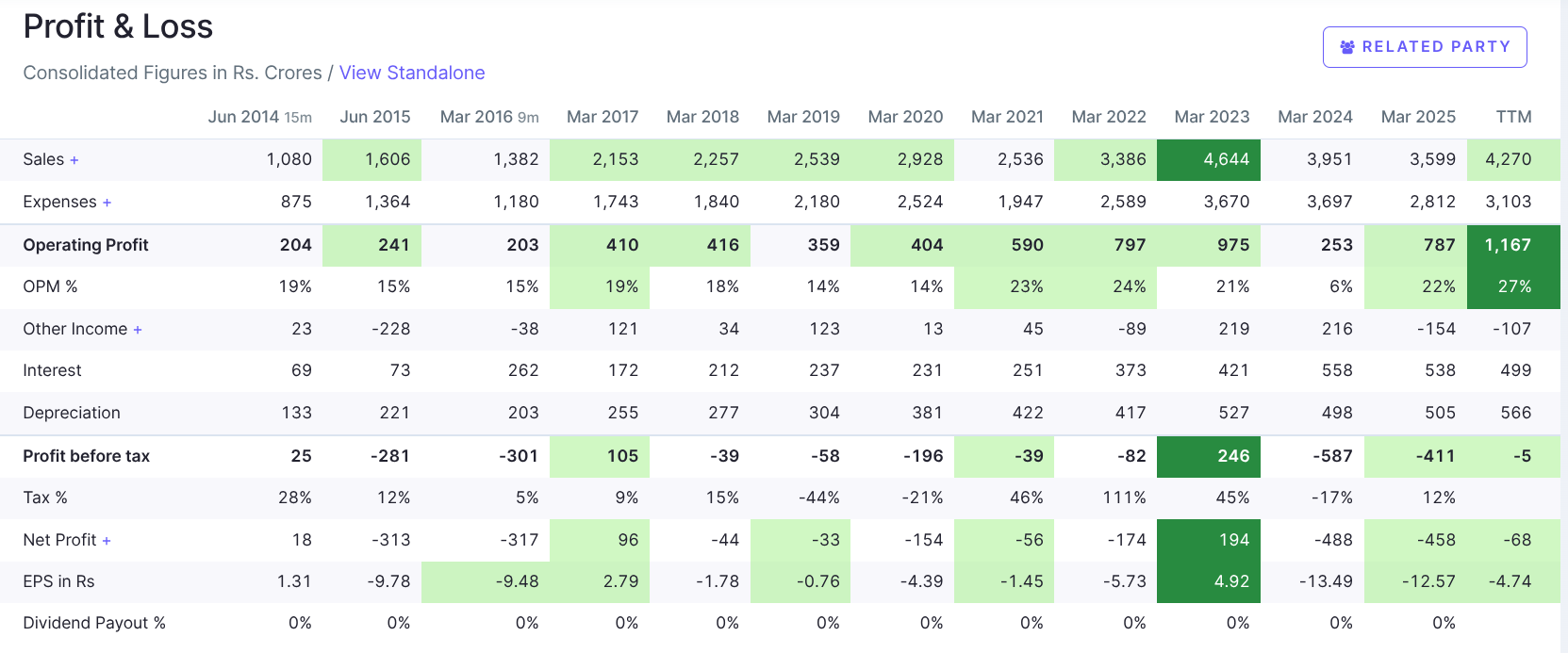This screenshot has height=653, width=1568.
Task: Open the View Standalone link
Action: [412, 73]
